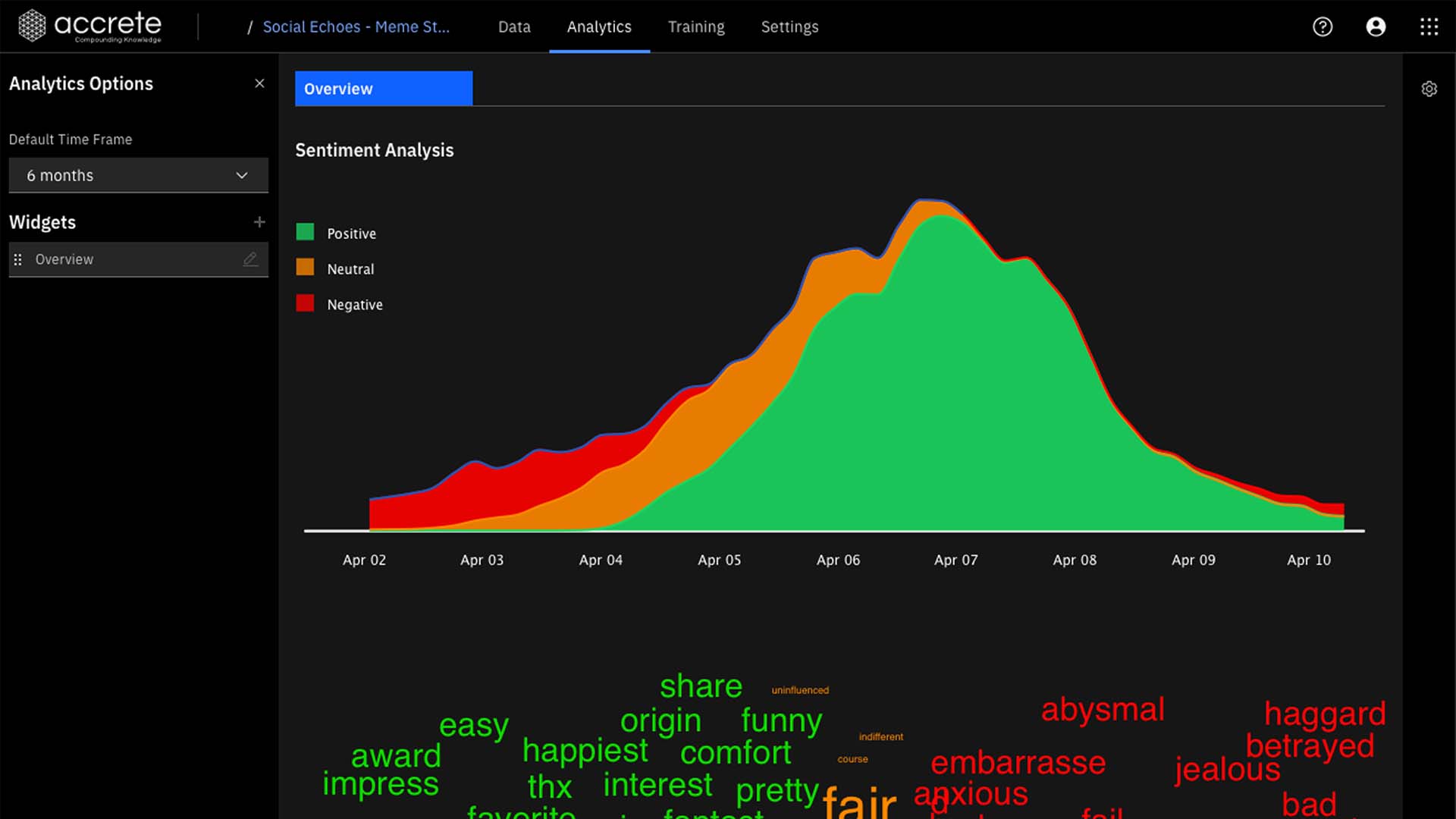This screenshot has width=1456, height=819.
Task: Open the Settings tab
Action: (x=789, y=27)
